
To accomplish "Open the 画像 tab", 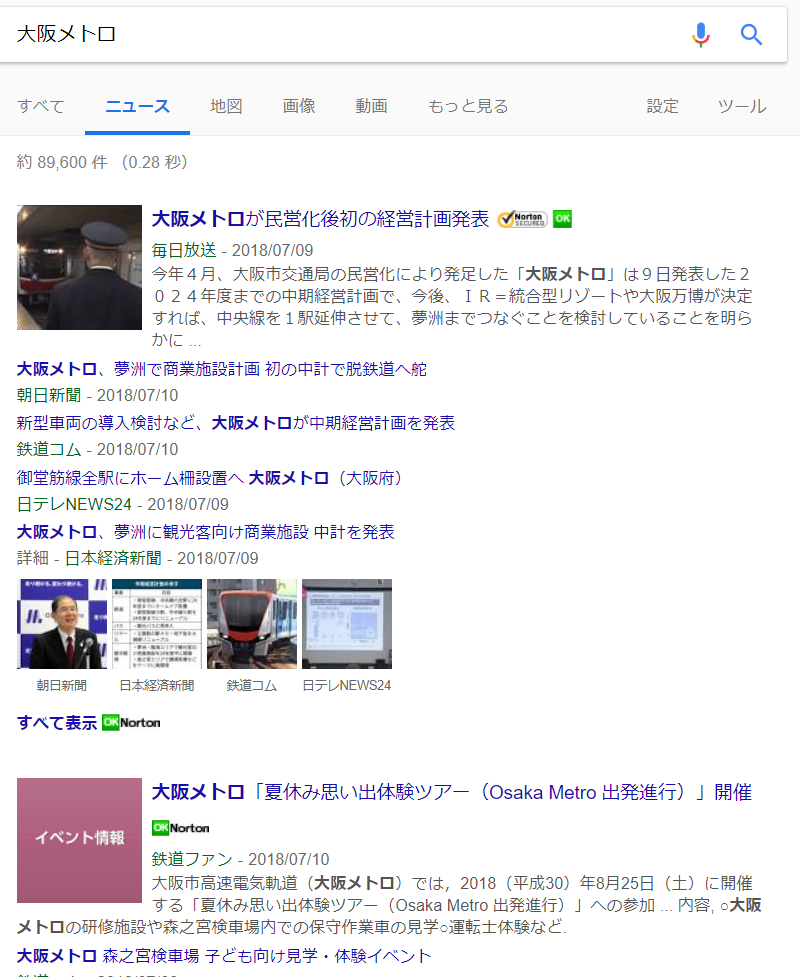I will pyautogui.click(x=299, y=107).
